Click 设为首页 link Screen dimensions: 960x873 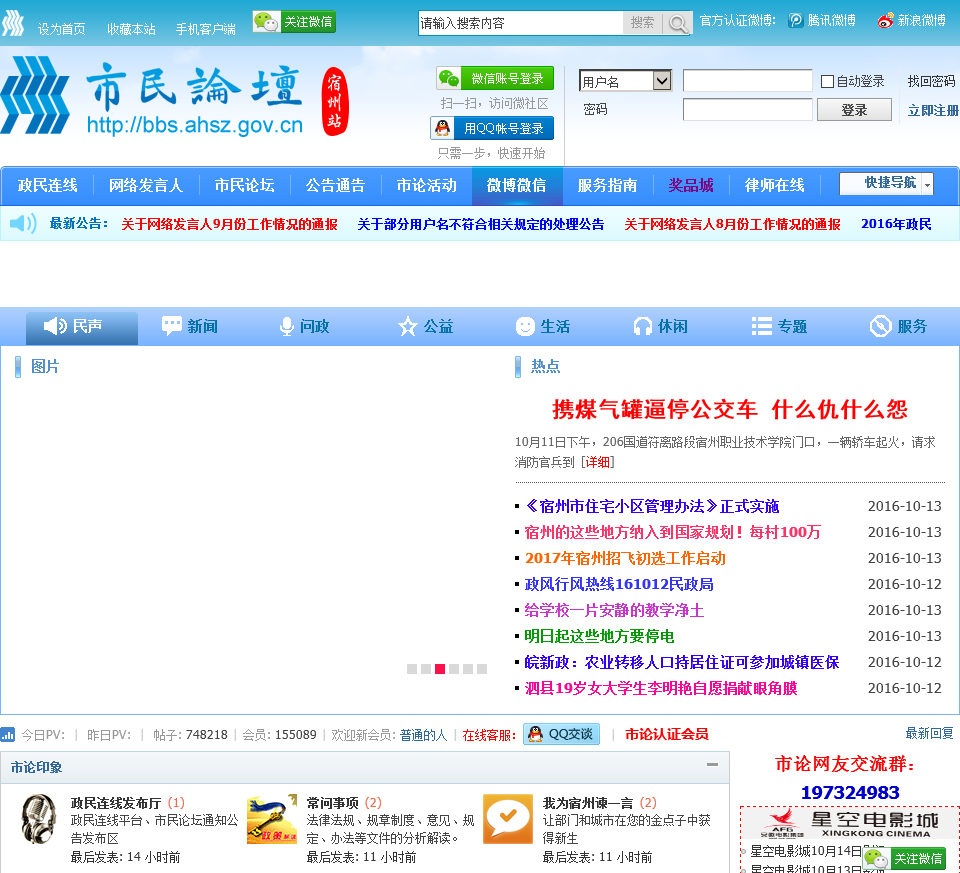click(62, 29)
